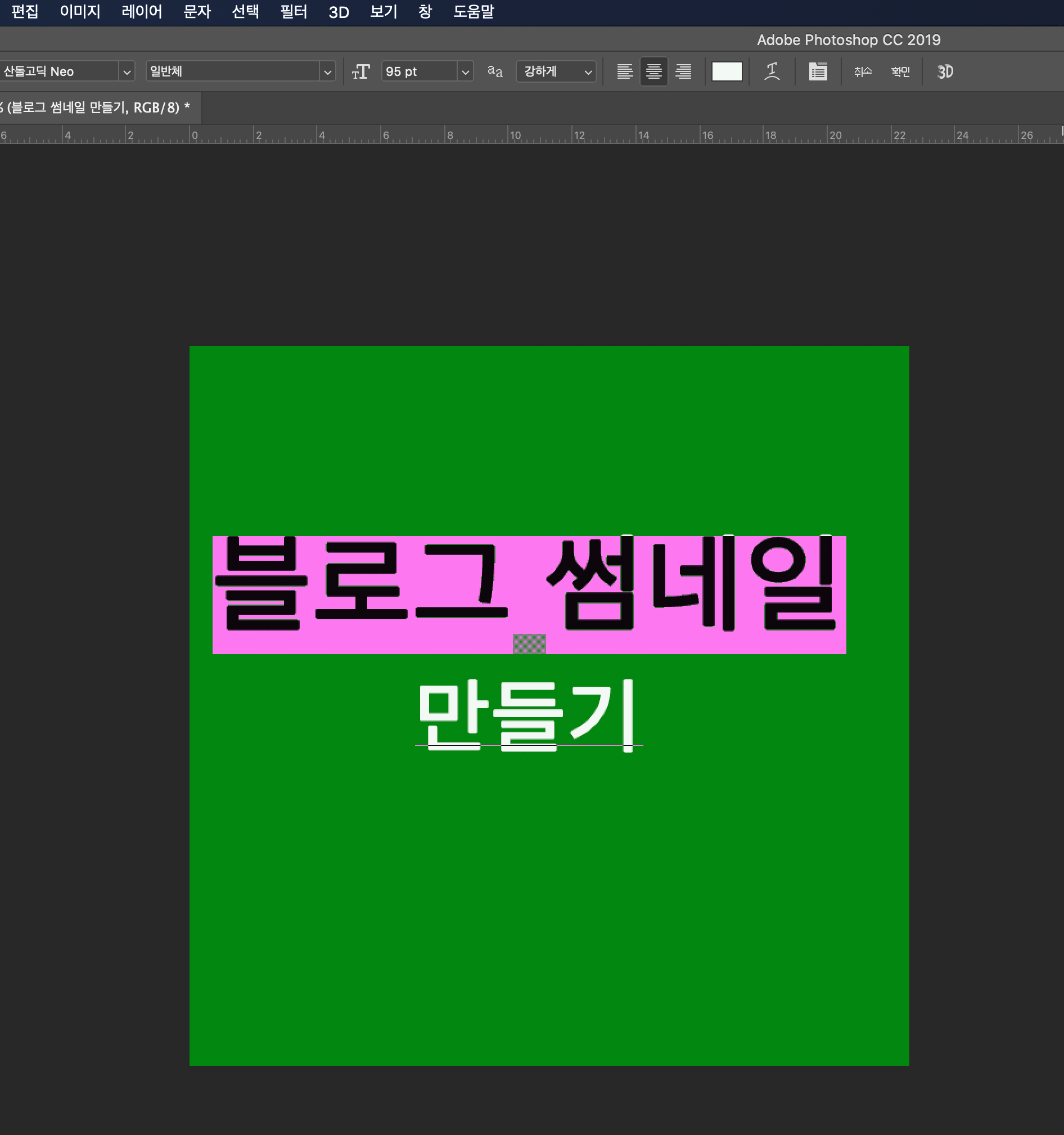The height and width of the screenshot is (1135, 1064).
Task: Open the warp text tool
Action: 772,71
